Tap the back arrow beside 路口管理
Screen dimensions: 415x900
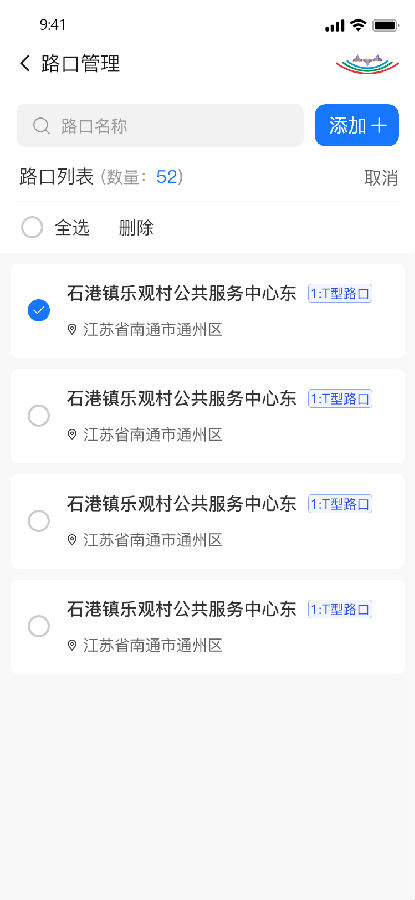tap(25, 63)
